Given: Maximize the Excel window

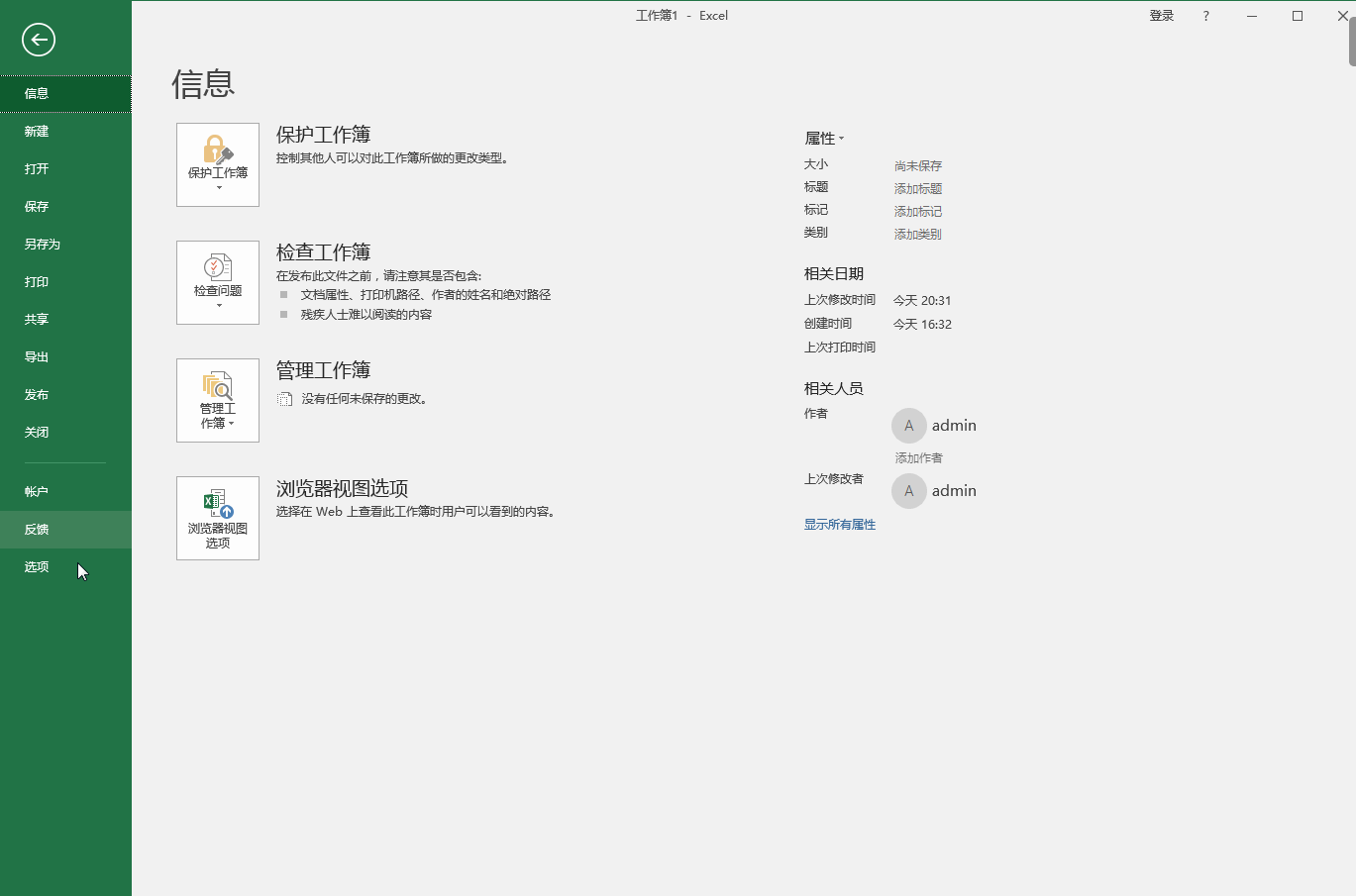Looking at the screenshot, I should click(1298, 16).
